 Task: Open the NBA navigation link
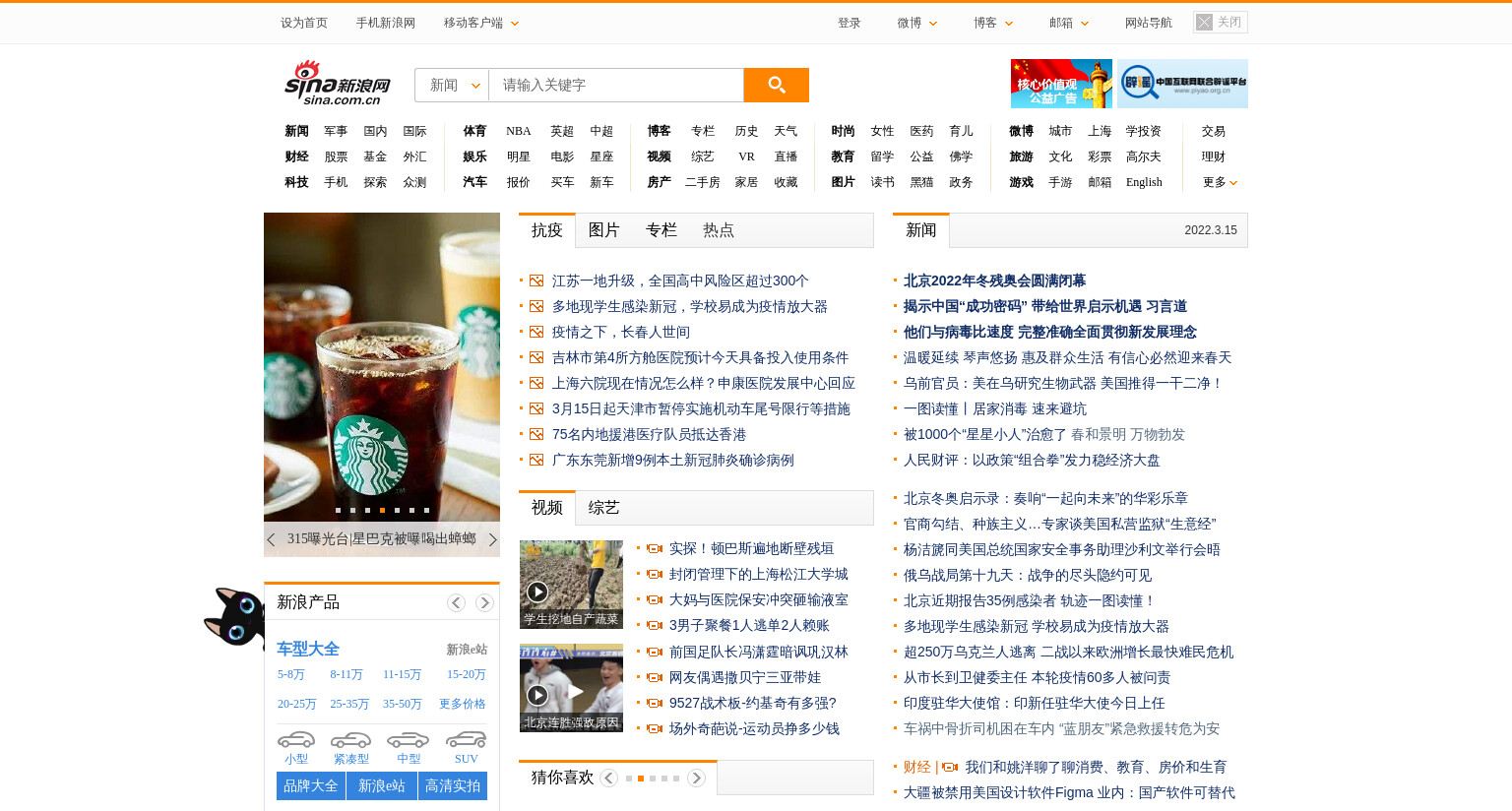click(519, 131)
